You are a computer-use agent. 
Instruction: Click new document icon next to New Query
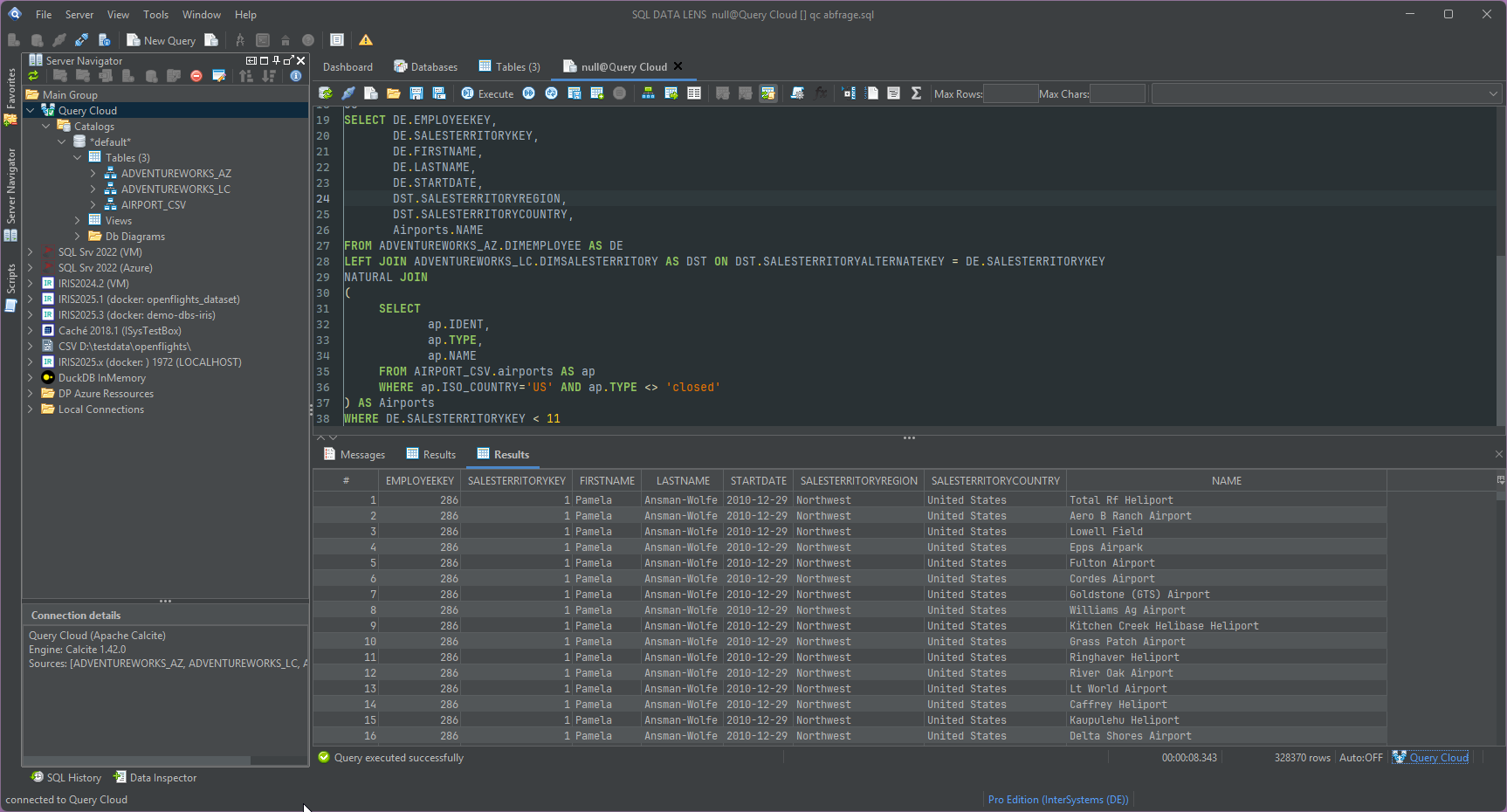(211, 40)
